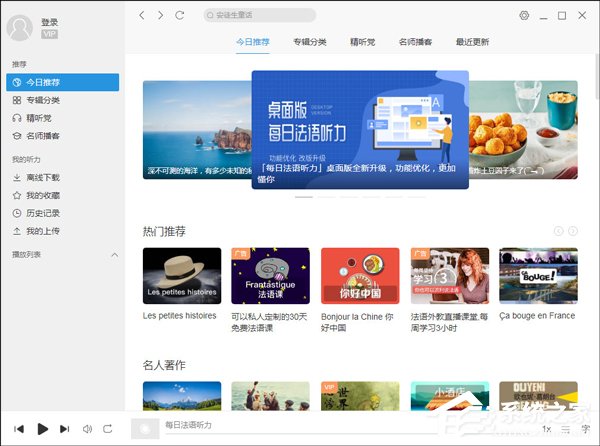Open 历史记录 history in the sidebar
The image size is (600, 446).
(42, 214)
